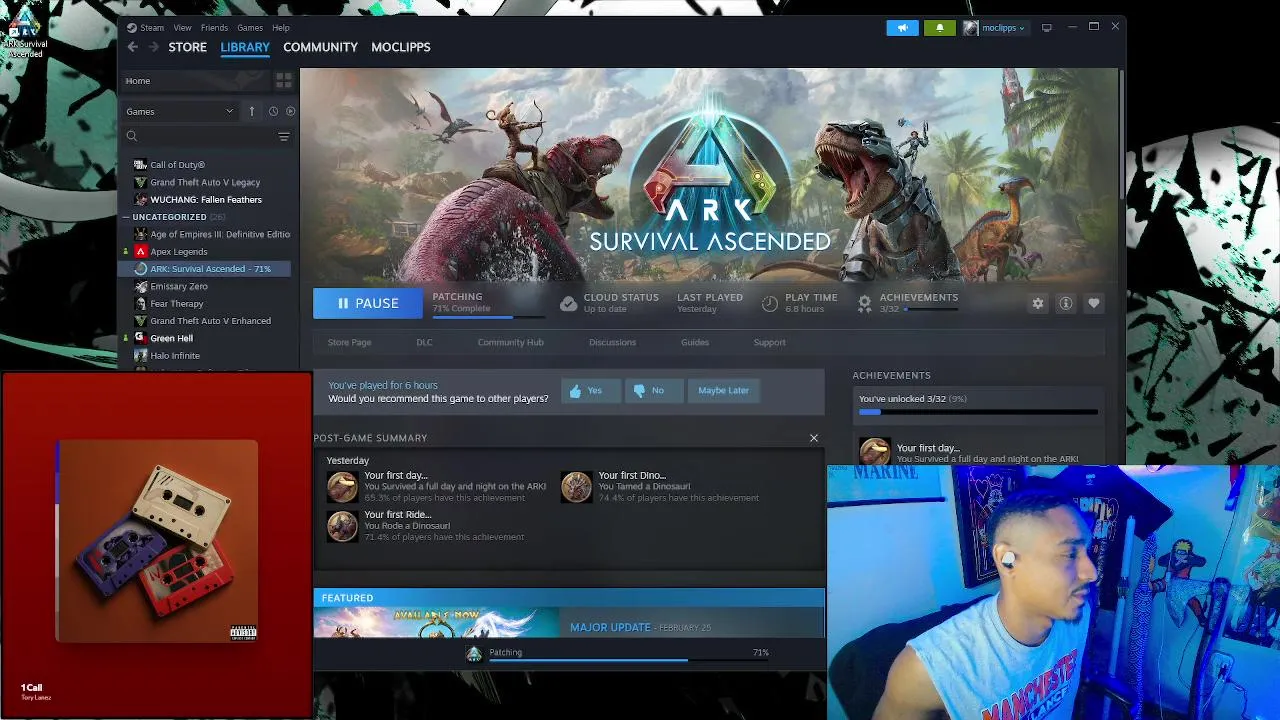Open the DLC link
This screenshot has width=1280, height=720.
coord(424,342)
